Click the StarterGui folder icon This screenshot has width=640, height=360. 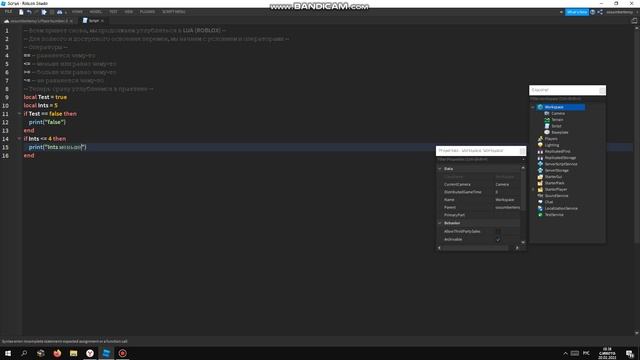540,177
